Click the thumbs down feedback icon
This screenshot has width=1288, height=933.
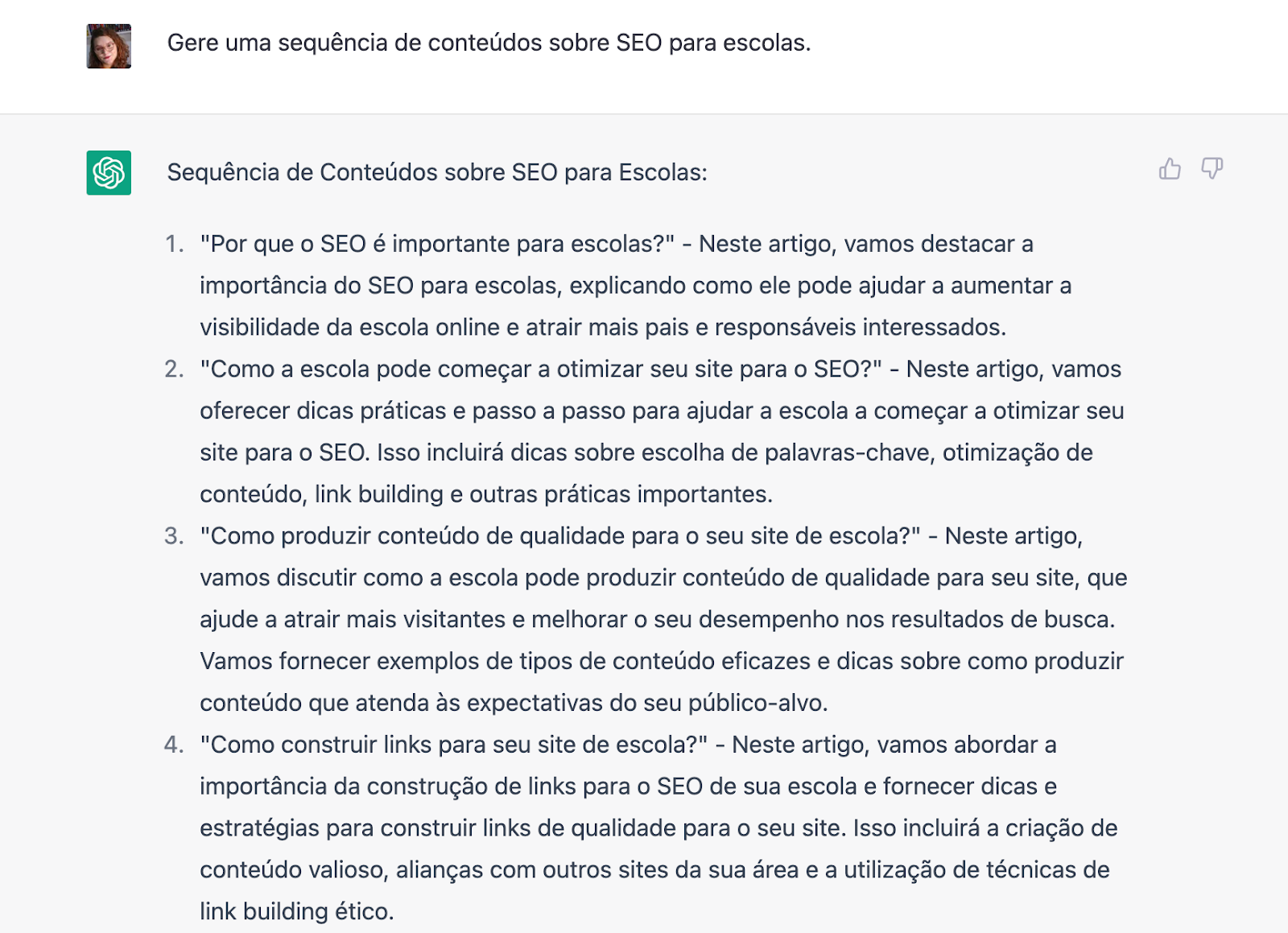1212,168
